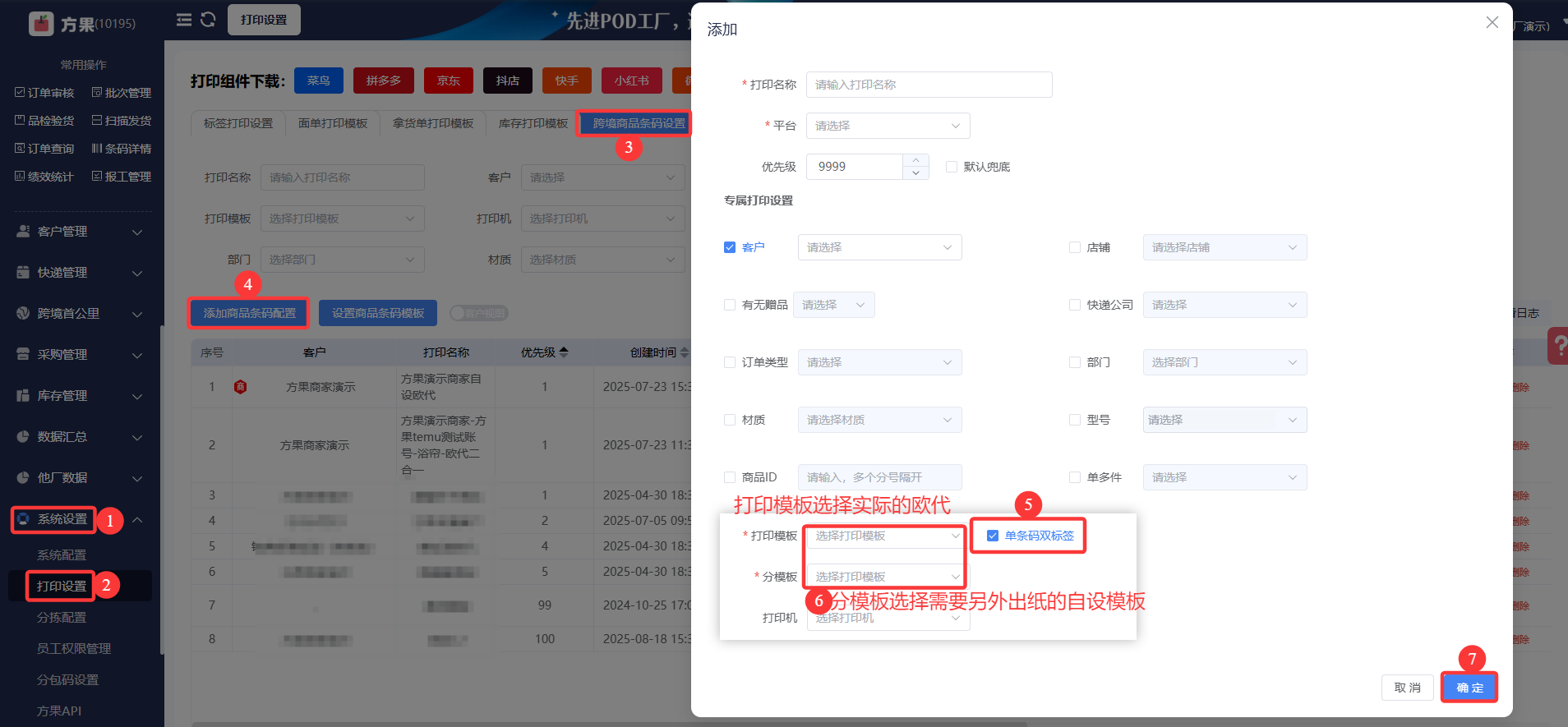Enable the 默认兜底 checkbox
Screen dimensions: 1568x727
(x=952, y=167)
